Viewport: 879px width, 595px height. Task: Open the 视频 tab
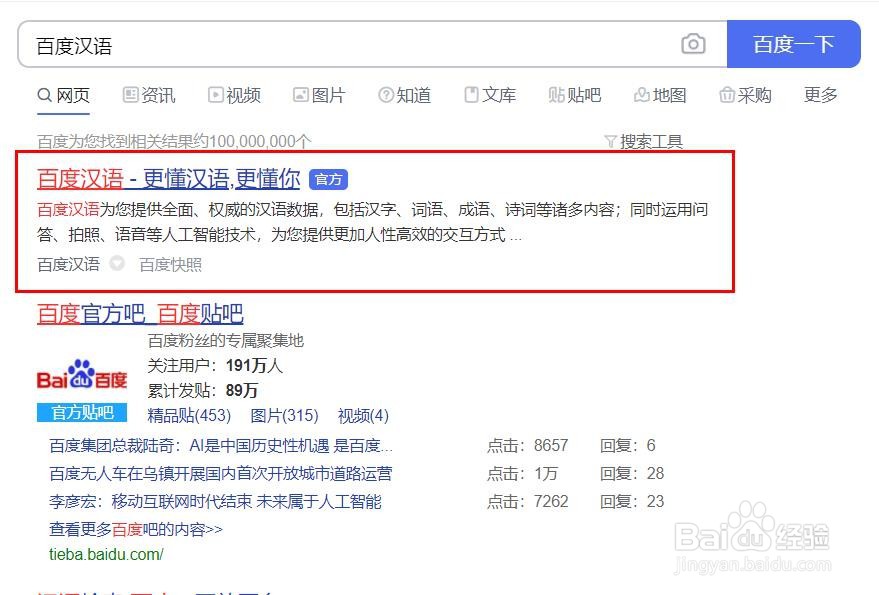click(x=234, y=95)
